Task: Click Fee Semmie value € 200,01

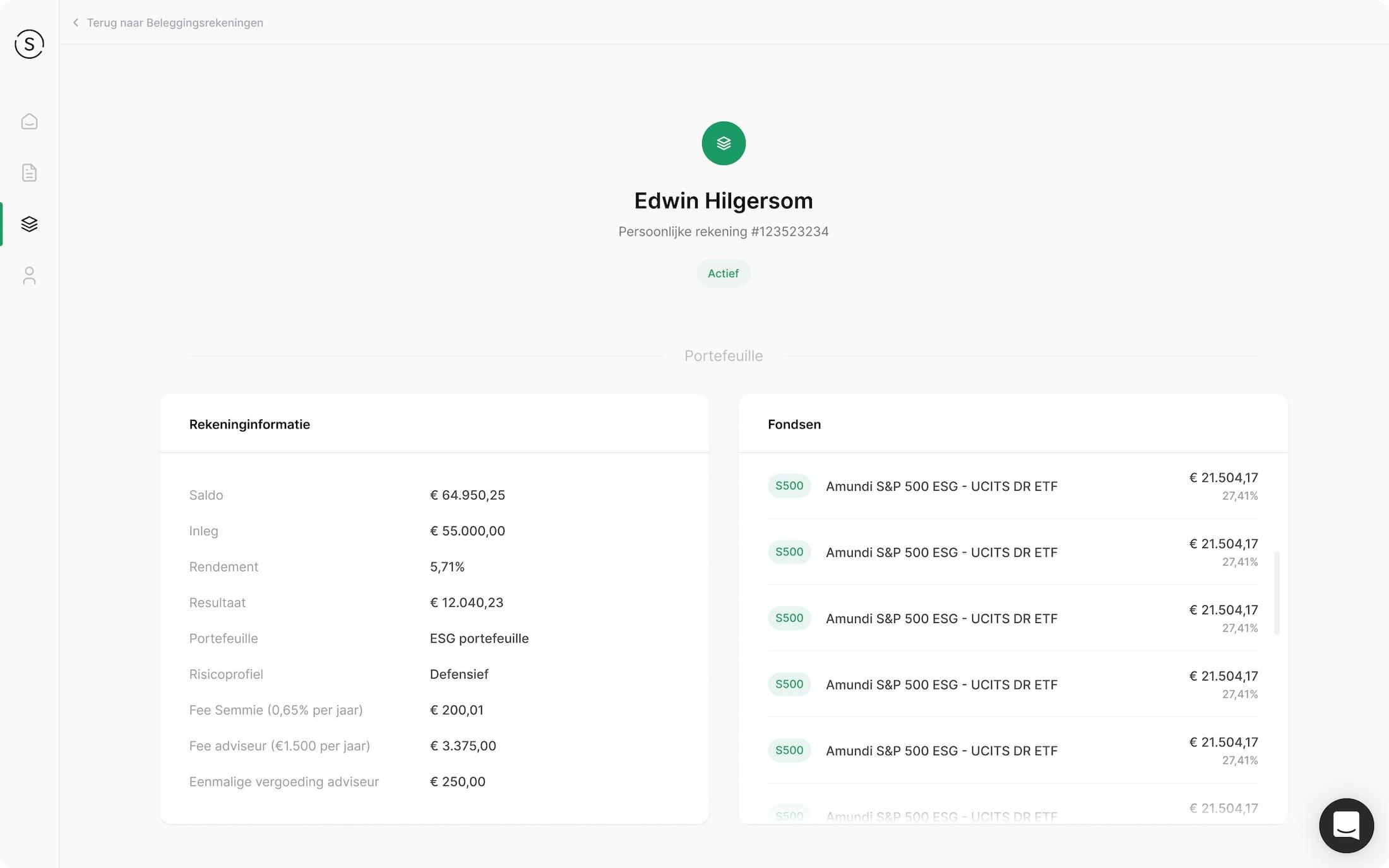Action: pyautogui.click(x=456, y=710)
